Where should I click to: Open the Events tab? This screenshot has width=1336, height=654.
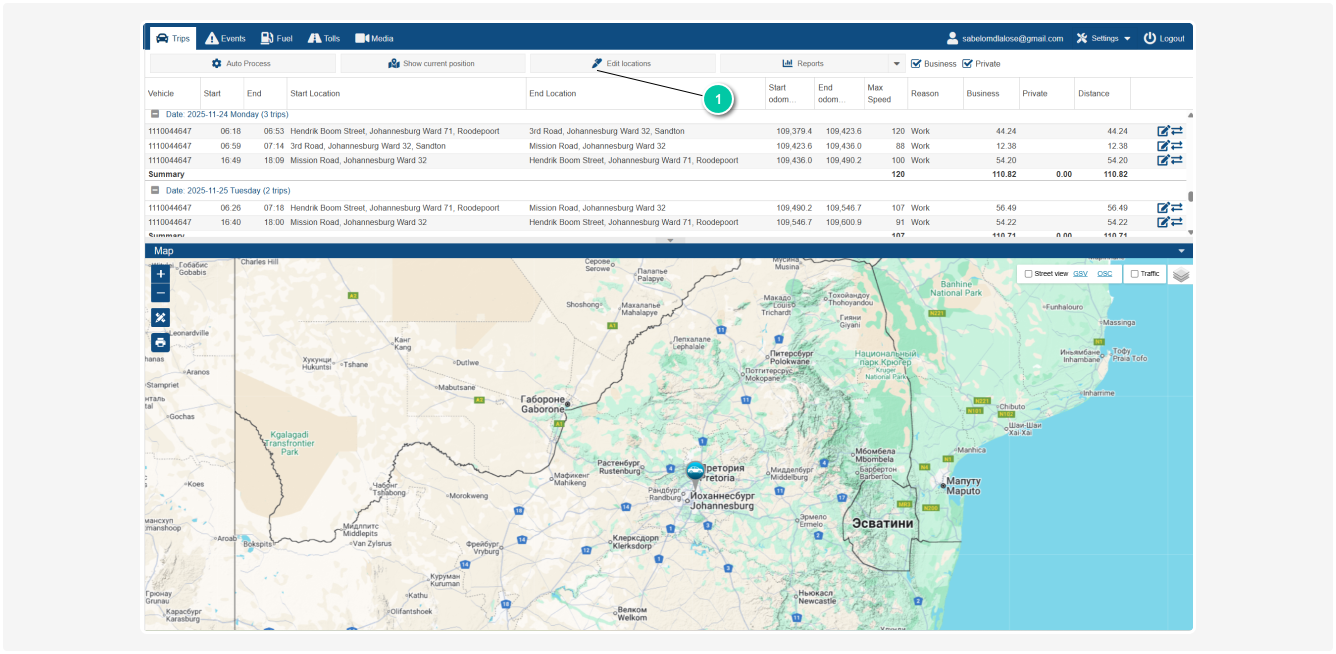coord(225,38)
